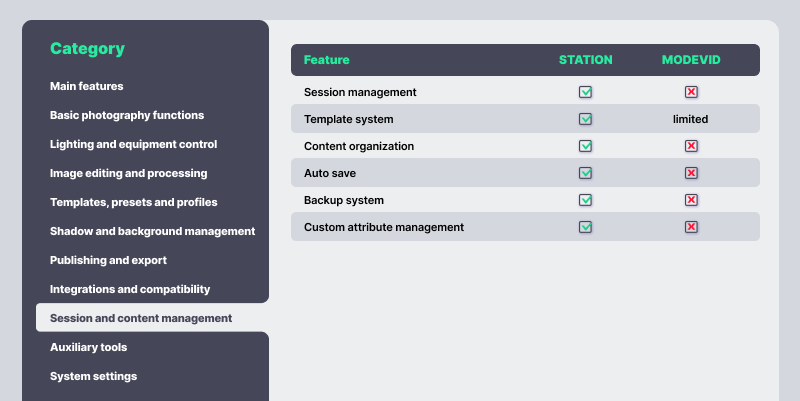Click STATION checkmark for Backup system
The height and width of the screenshot is (401, 800).
tap(585, 200)
